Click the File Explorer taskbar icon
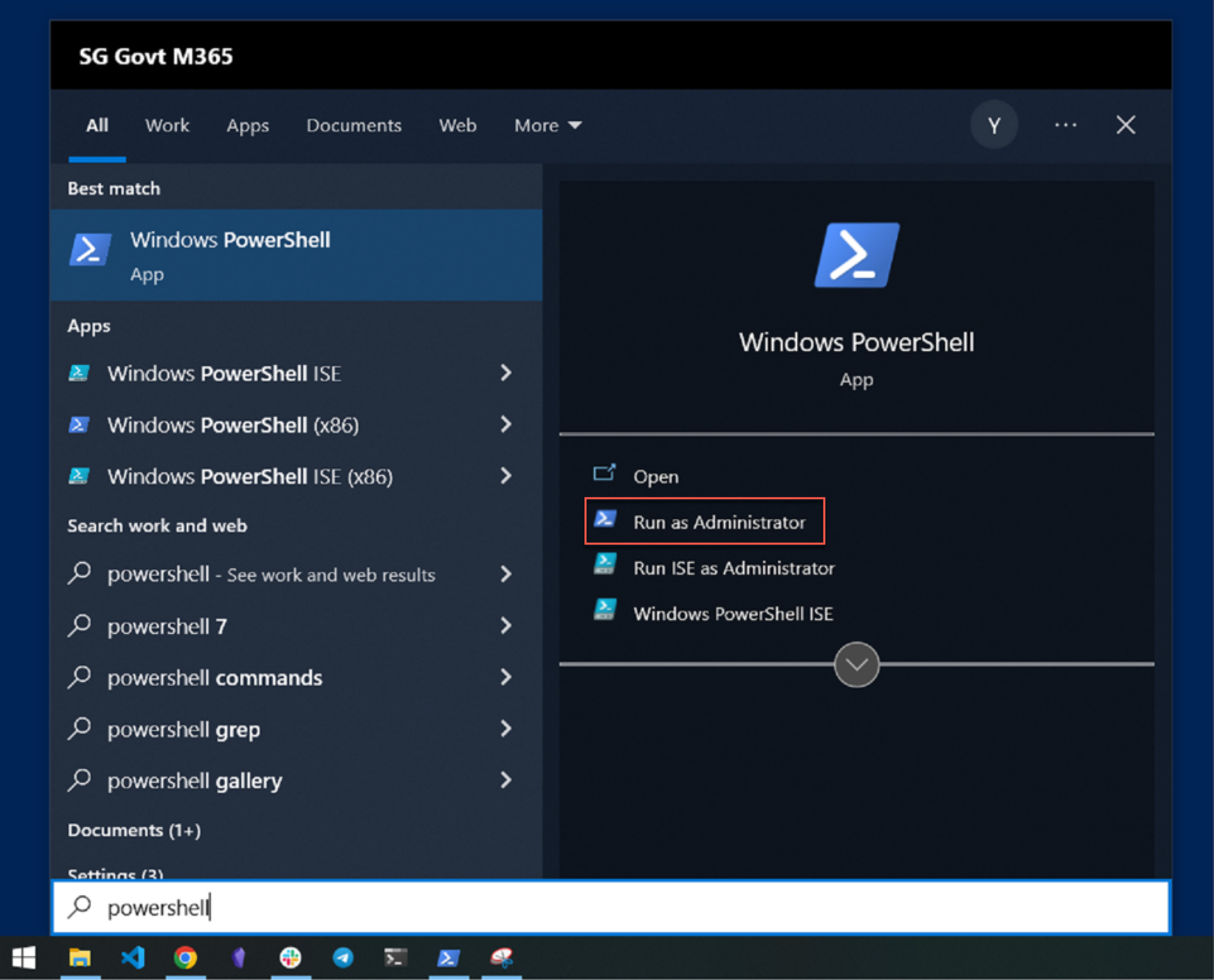This screenshot has height=980, width=1214. tap(80, 958)
